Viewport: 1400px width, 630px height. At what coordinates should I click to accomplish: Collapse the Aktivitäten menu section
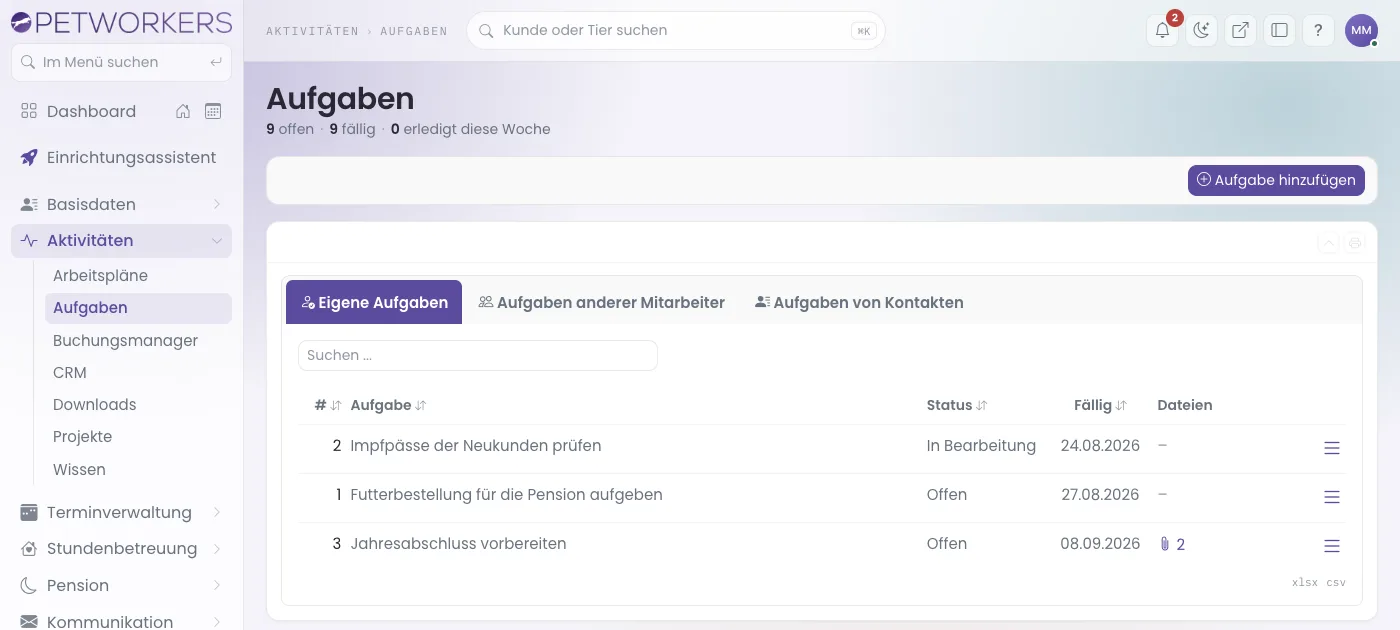121,240
